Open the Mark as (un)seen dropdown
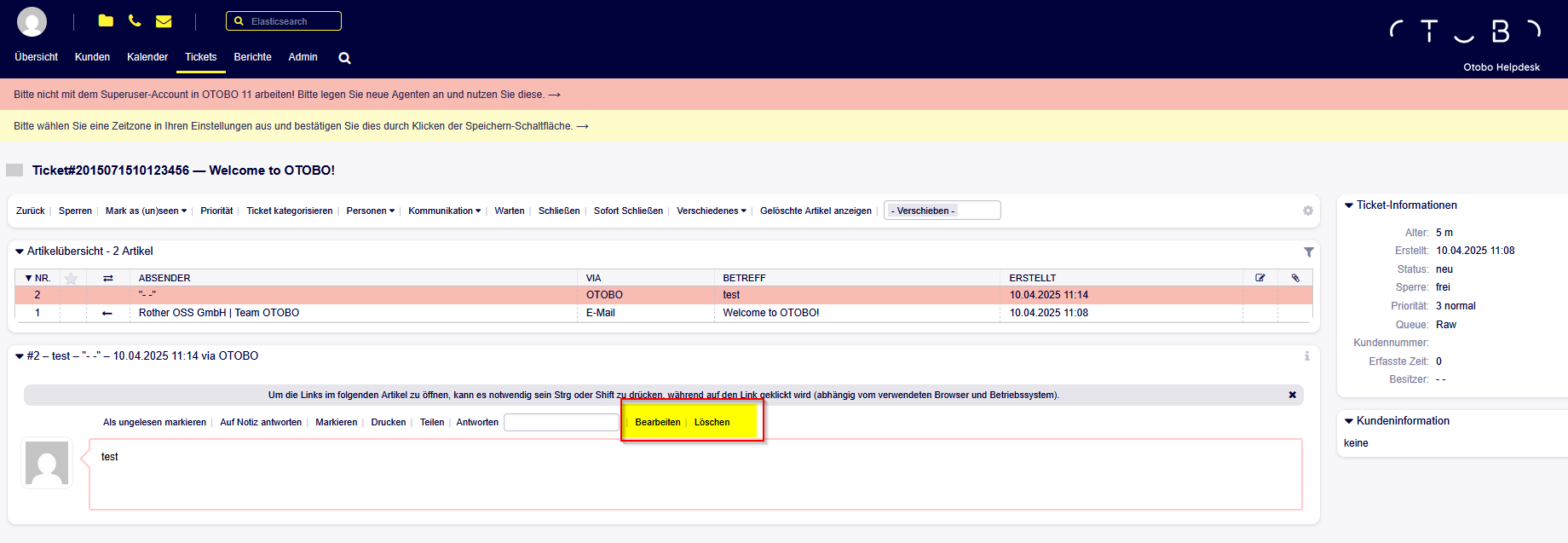This screenshot has width=1568, height=543. pos(146,211)
